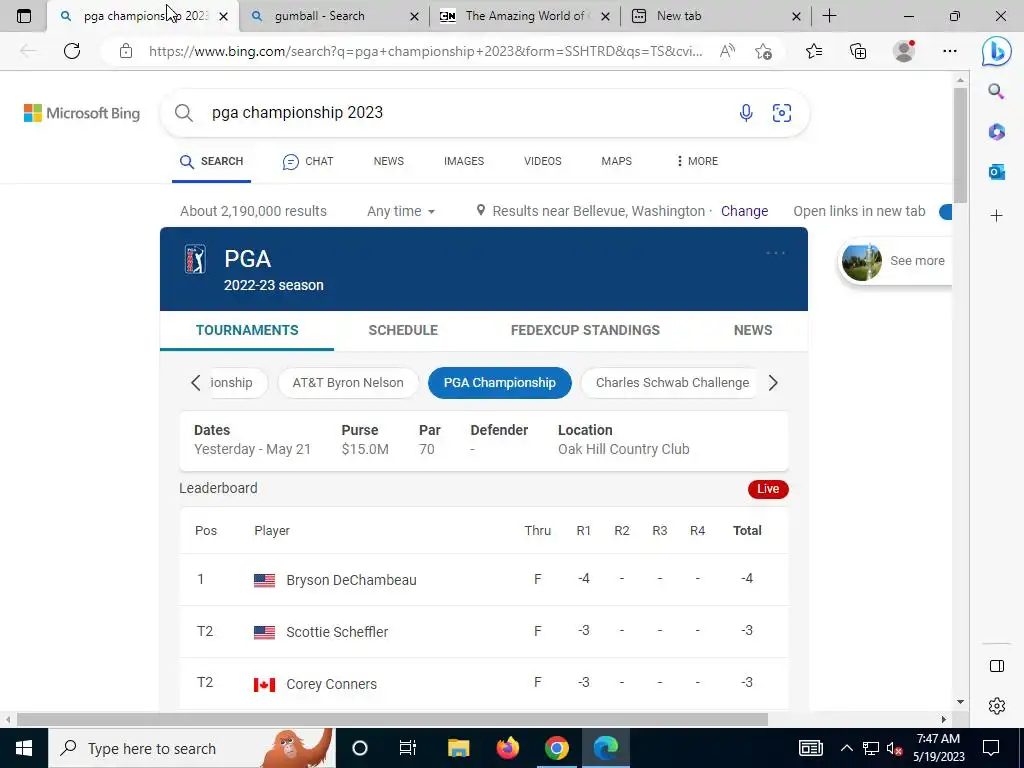Click Bryson DeChambeau player name
The height and width of the screenshot is (768, 1024).
tap(351, 580)
